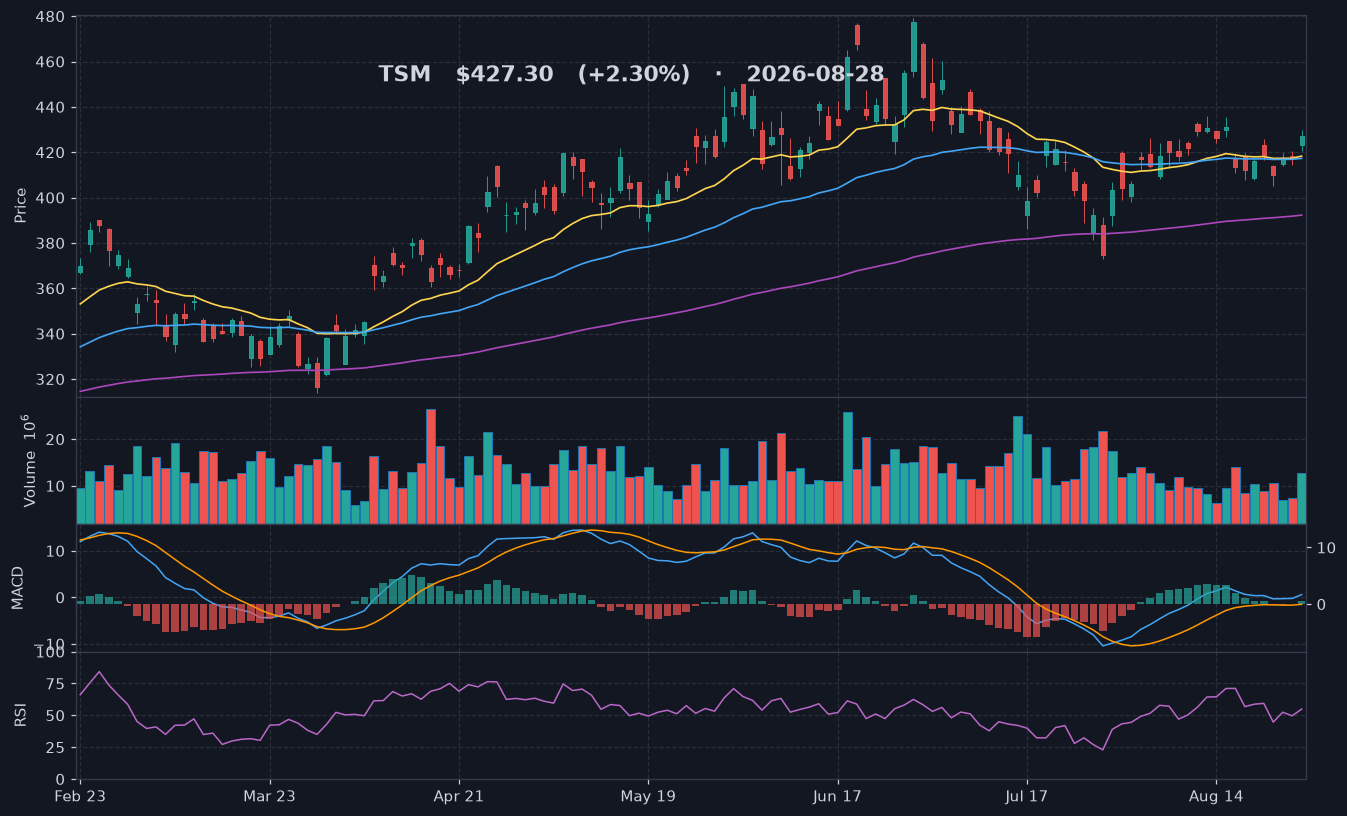Click the Jun 17 date label
This screenshot has height=816, width=1347.
(x=838, y=797)
